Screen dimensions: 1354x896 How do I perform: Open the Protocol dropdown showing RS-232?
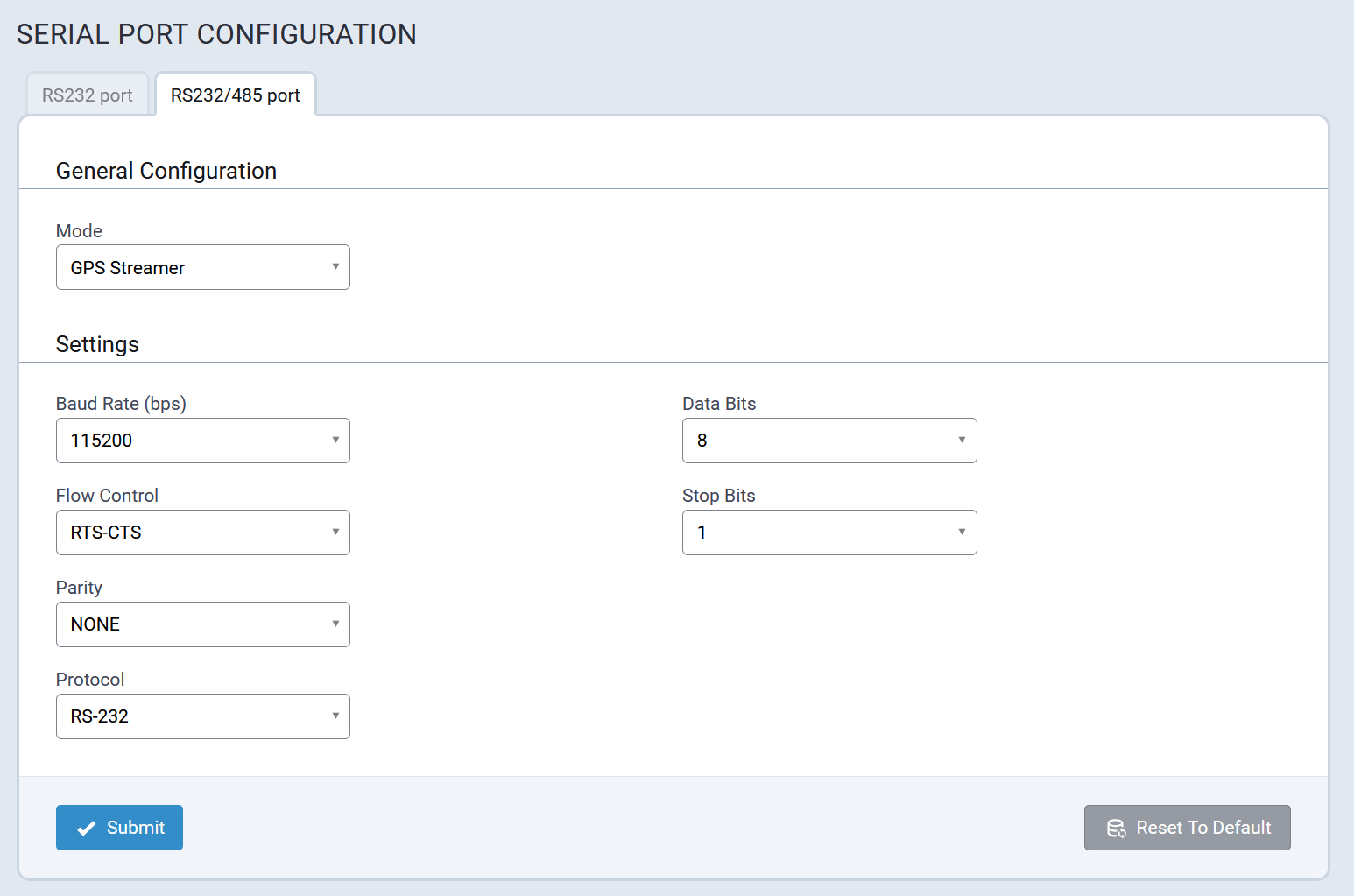[x=203, y=716]
